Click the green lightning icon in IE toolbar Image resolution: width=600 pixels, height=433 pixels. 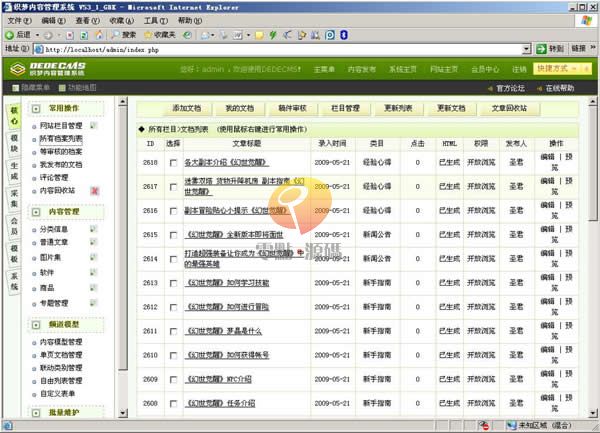273,35
